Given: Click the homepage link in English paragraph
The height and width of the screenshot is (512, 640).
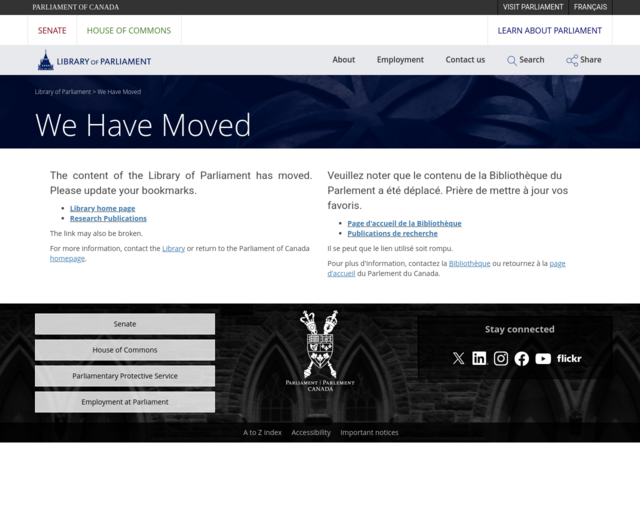Looking at the screenshot, I should click(67, 258).
